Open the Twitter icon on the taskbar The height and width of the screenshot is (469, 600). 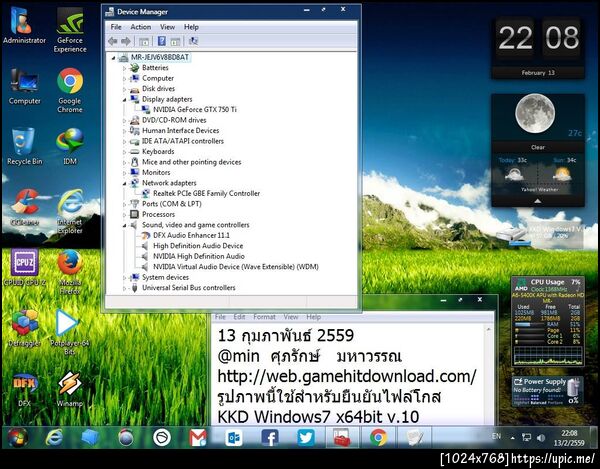(306, 437)
